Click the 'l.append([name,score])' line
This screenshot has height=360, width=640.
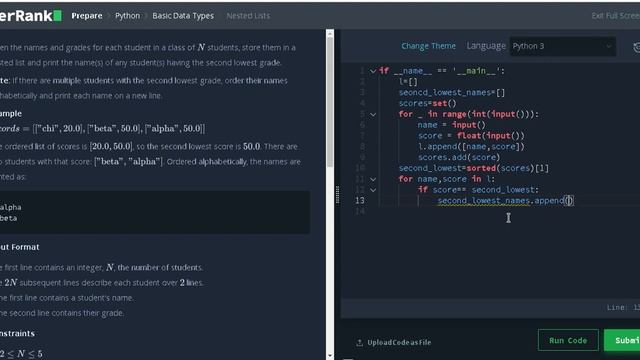(471, 147)
